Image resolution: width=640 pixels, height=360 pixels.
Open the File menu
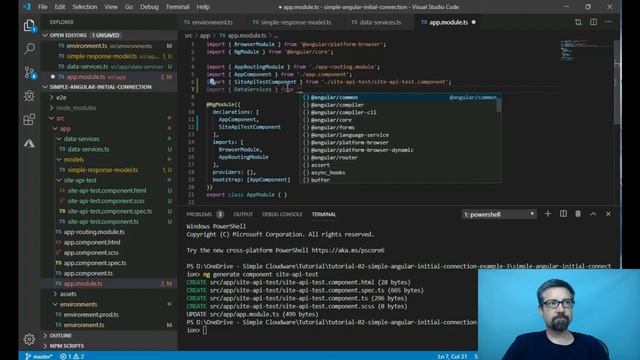tap(42, 7)
